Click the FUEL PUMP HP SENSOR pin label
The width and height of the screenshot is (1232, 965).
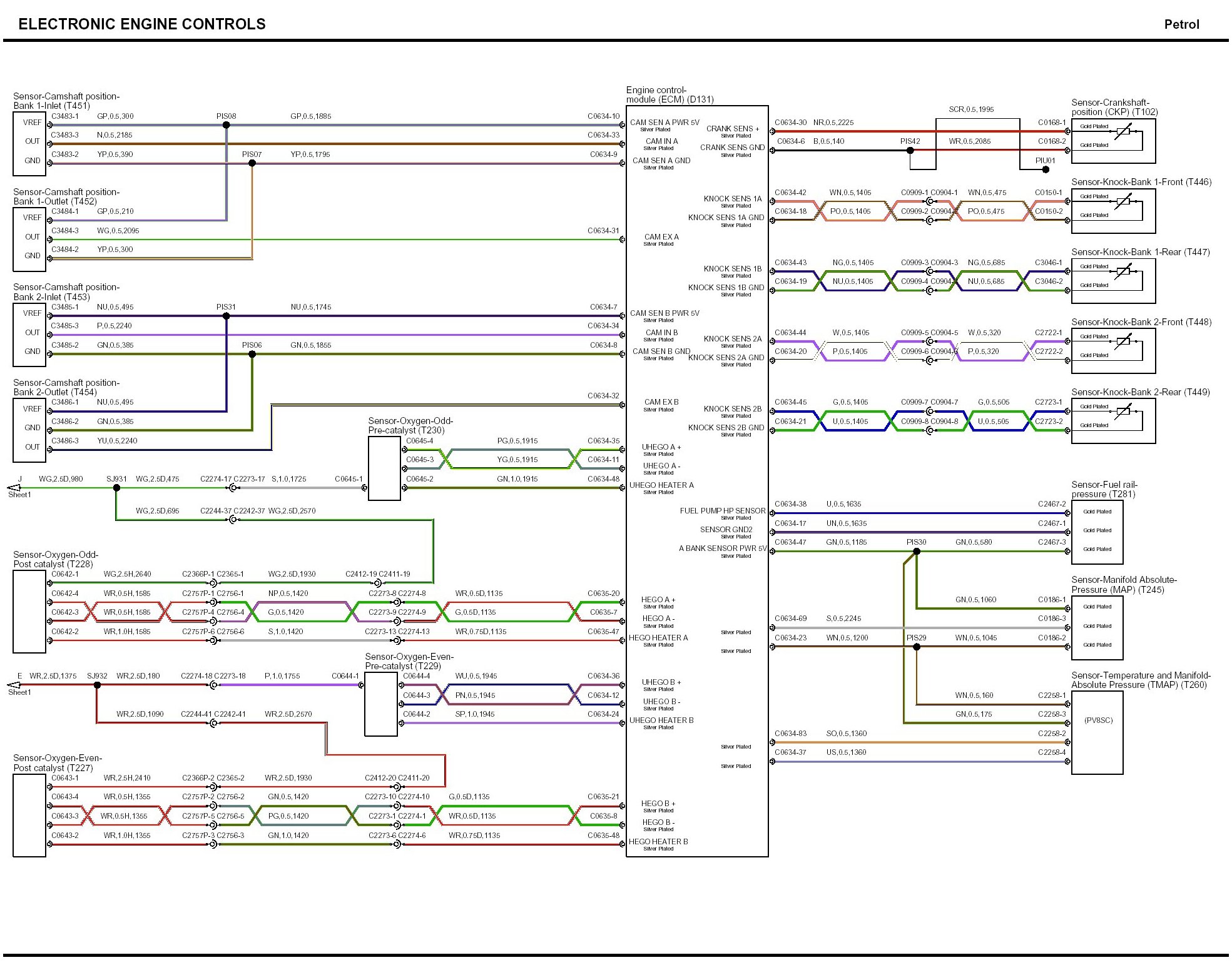pos(722,511)
